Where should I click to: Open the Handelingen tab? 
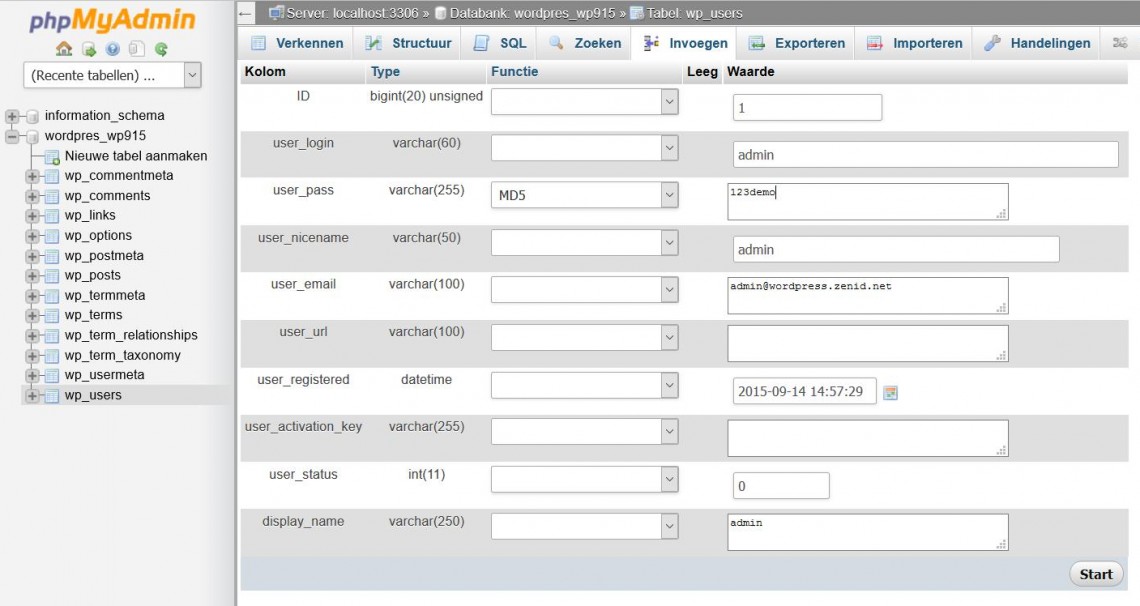pos(1037,43)
